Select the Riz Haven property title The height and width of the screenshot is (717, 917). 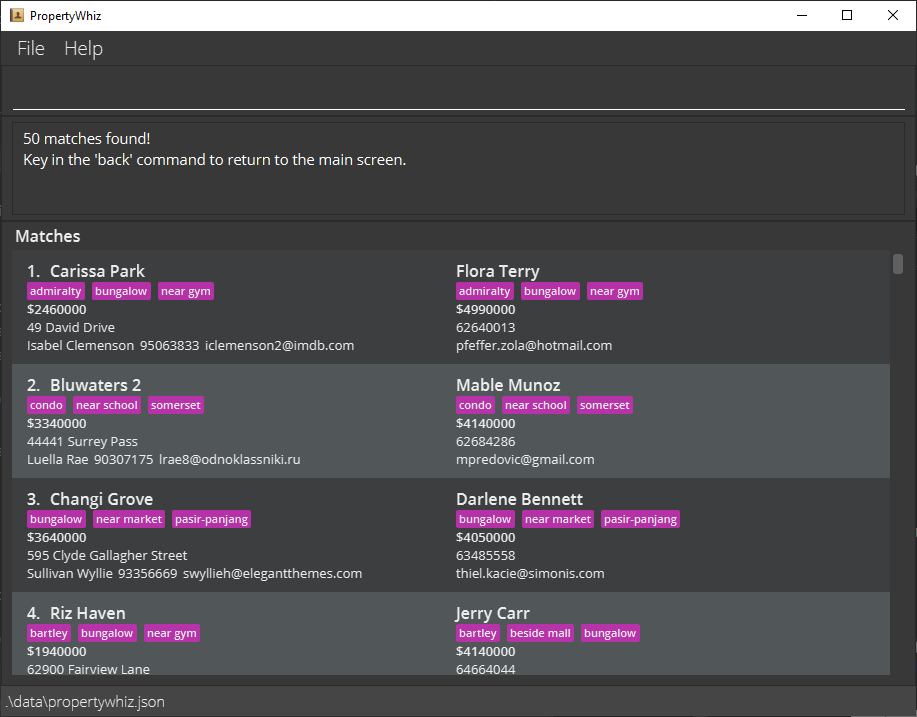tap(88, 613)
